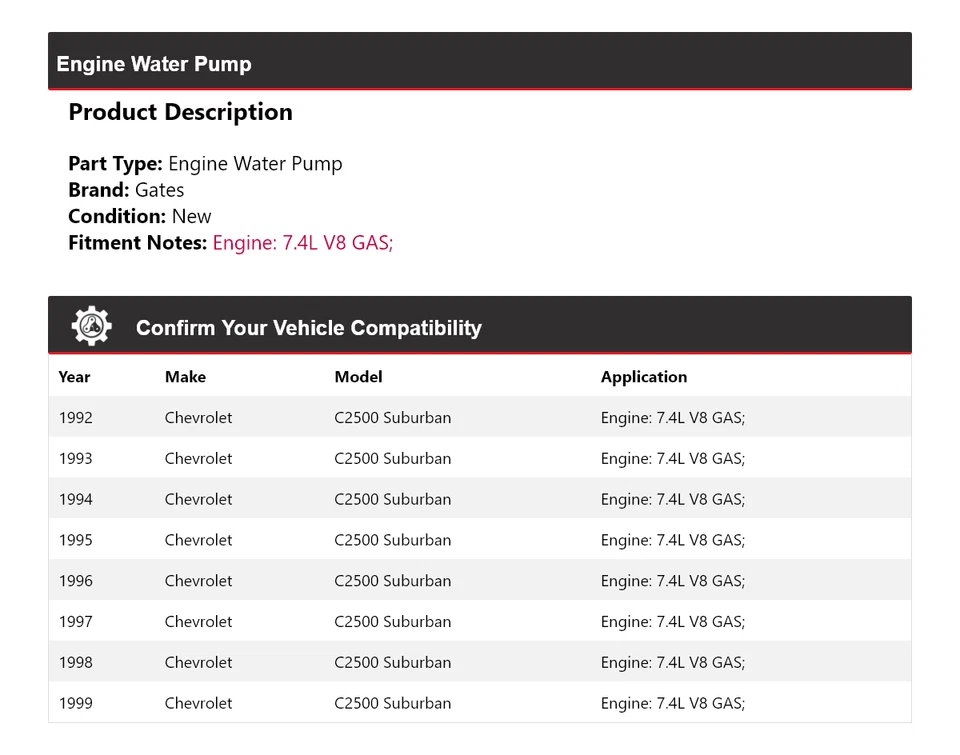Click the Make column header
This screenshot has width=960, height=755.
(x=185, y=377)
